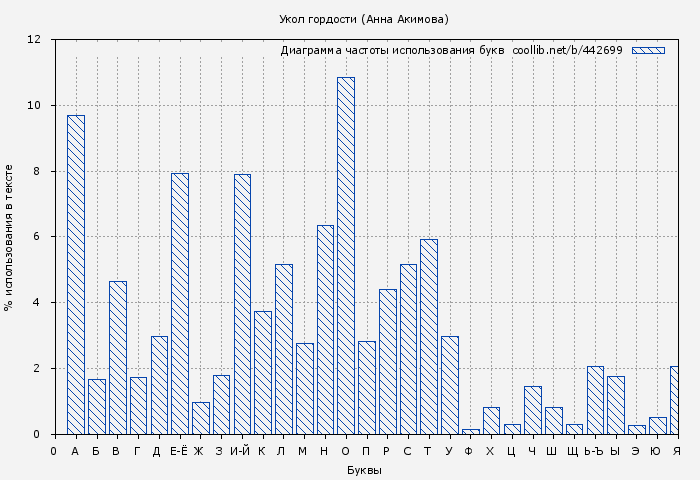
Task: Click the Буквы x-axis title
Action: click(x=364, y=470)
